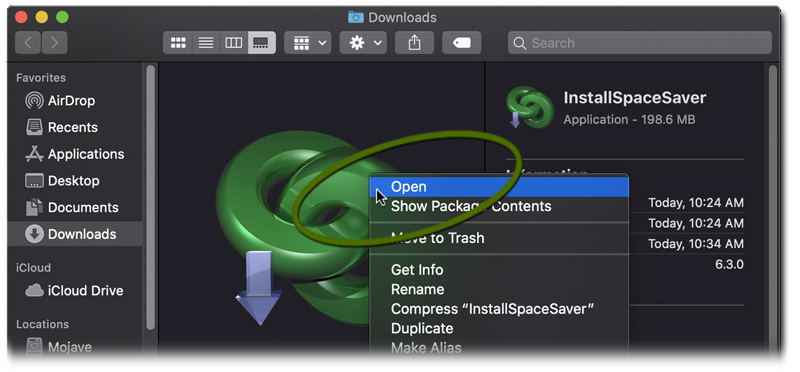Open iCloud Drive in the sidebar
Image resolution: width=800 pixels, height=372 pixels.
tap(74, 290)
